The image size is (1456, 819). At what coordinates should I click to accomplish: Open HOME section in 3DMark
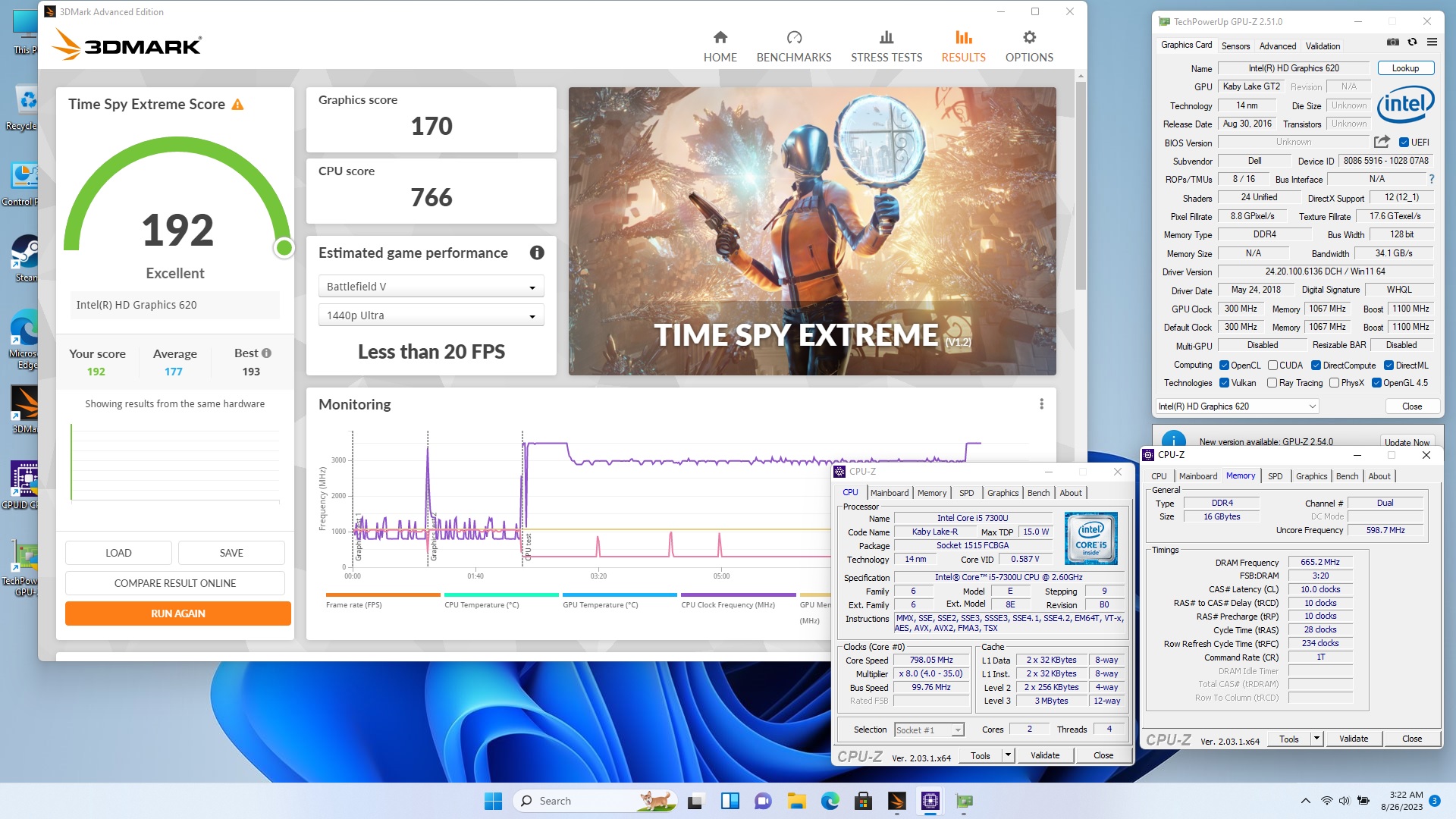720,46
